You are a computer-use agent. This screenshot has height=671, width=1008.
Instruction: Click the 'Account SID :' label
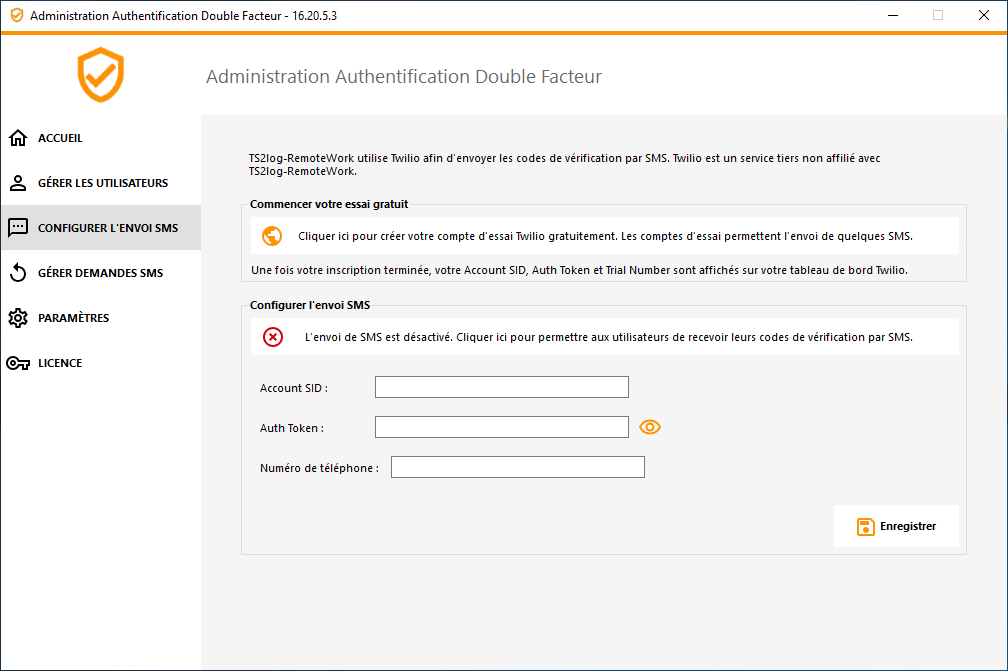coord(294,388)
